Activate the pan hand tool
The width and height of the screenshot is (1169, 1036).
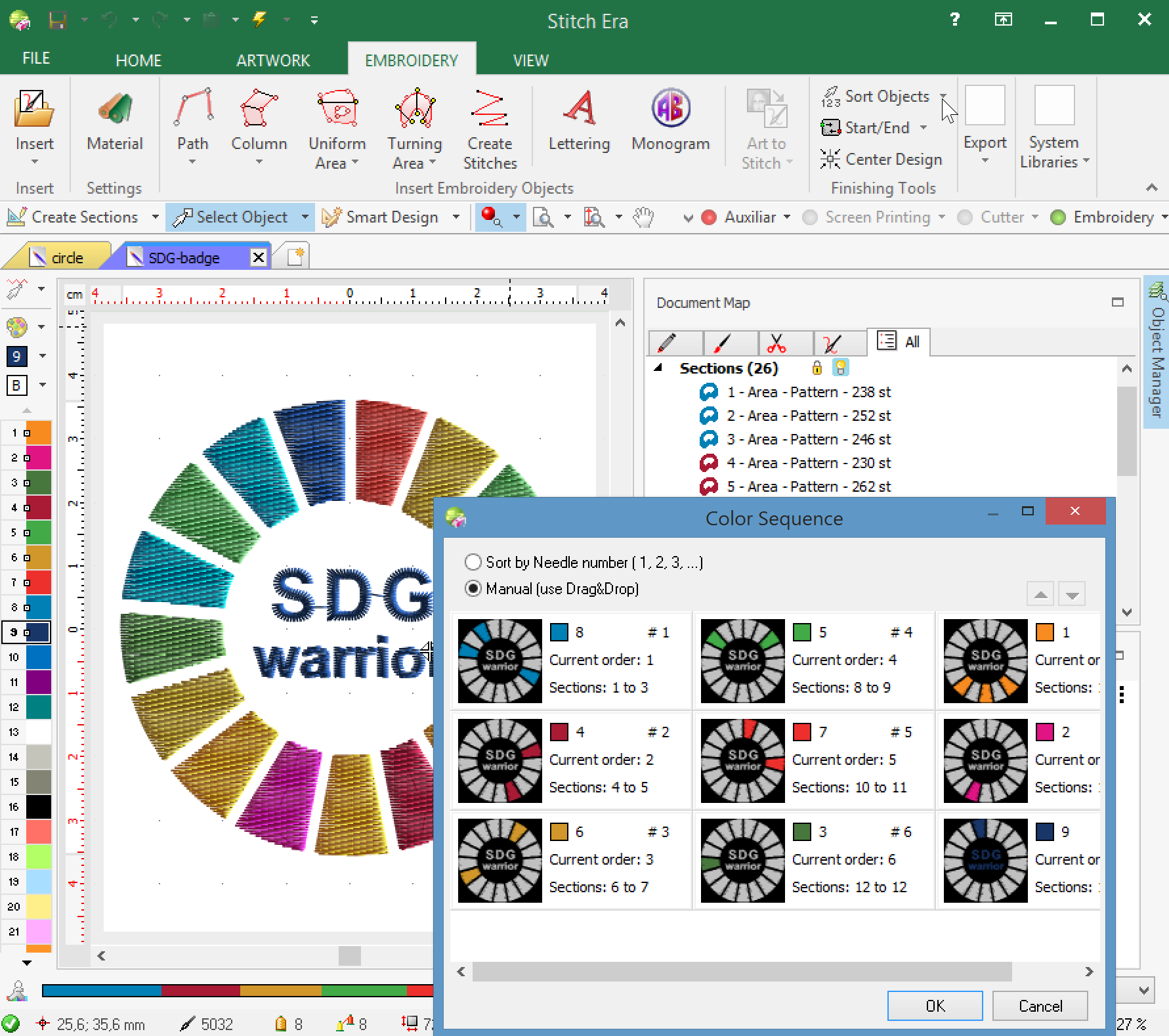(643, 217)
